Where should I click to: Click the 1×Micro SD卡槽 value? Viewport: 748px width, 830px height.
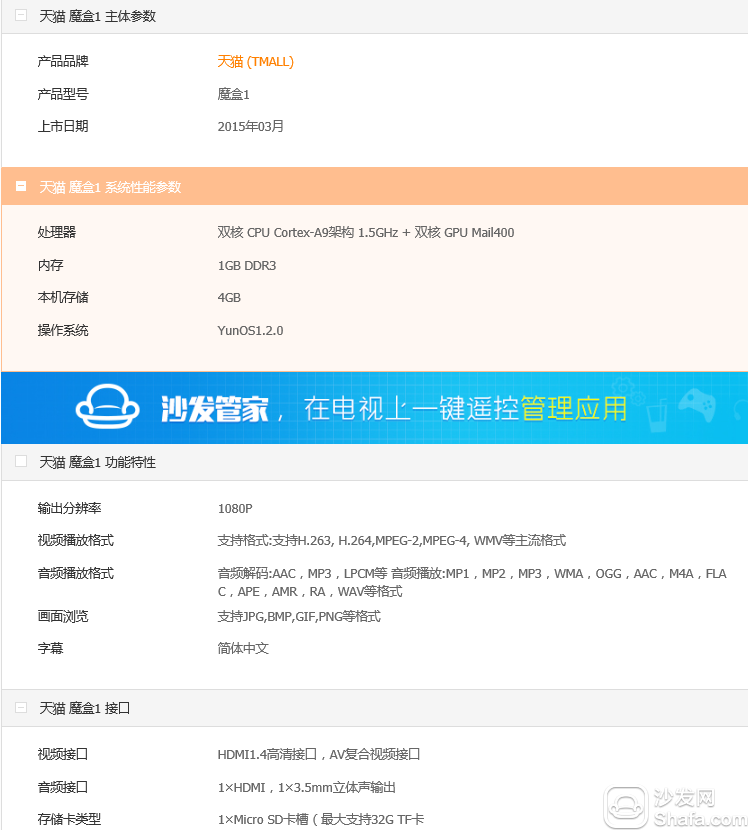click(321, 820)
